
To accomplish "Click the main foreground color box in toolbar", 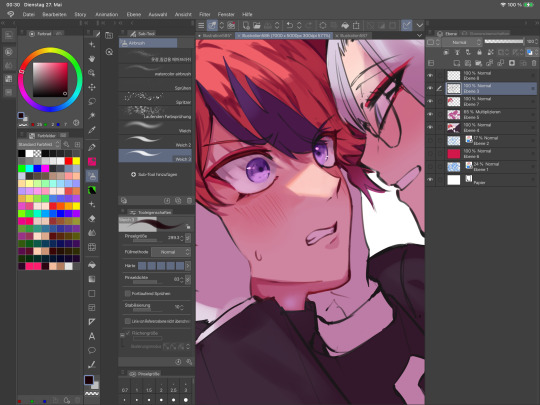I will click(x=89, y=380).
